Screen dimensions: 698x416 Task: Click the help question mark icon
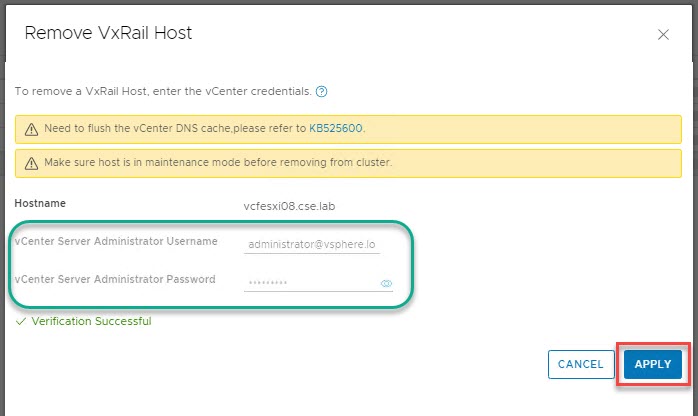[322, 92]
